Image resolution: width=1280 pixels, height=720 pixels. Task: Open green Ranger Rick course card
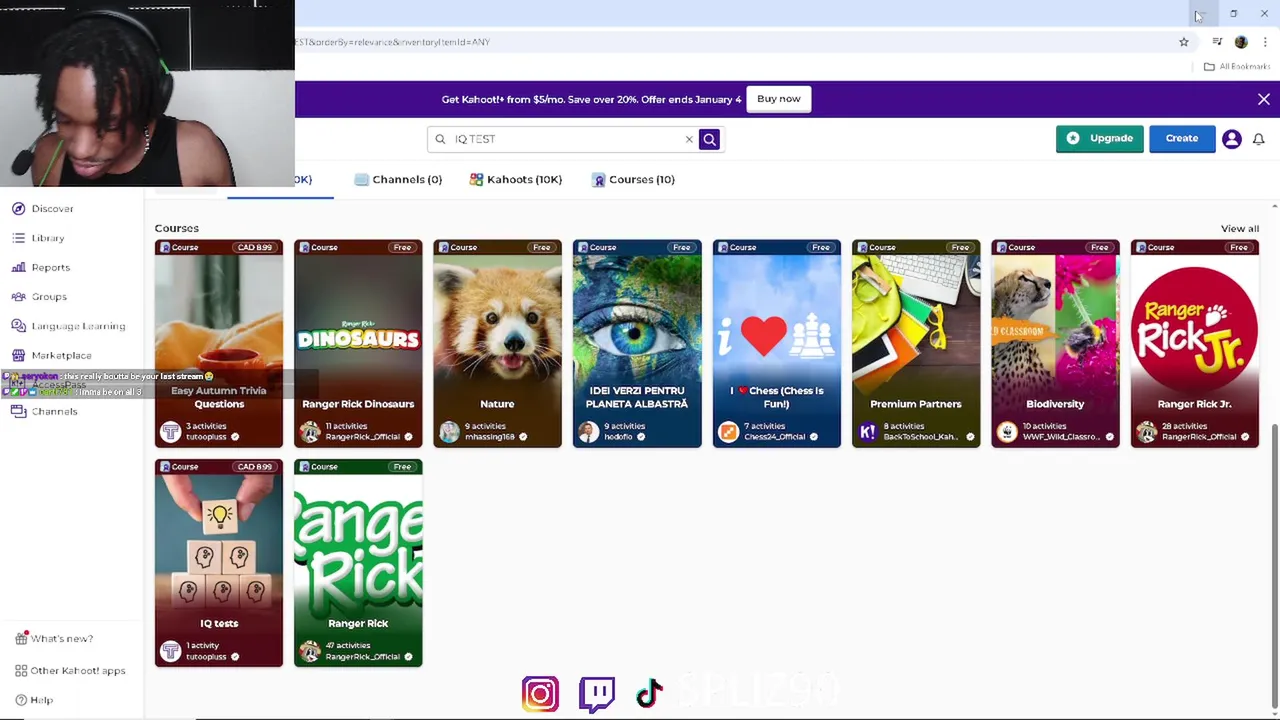(358, 563)
